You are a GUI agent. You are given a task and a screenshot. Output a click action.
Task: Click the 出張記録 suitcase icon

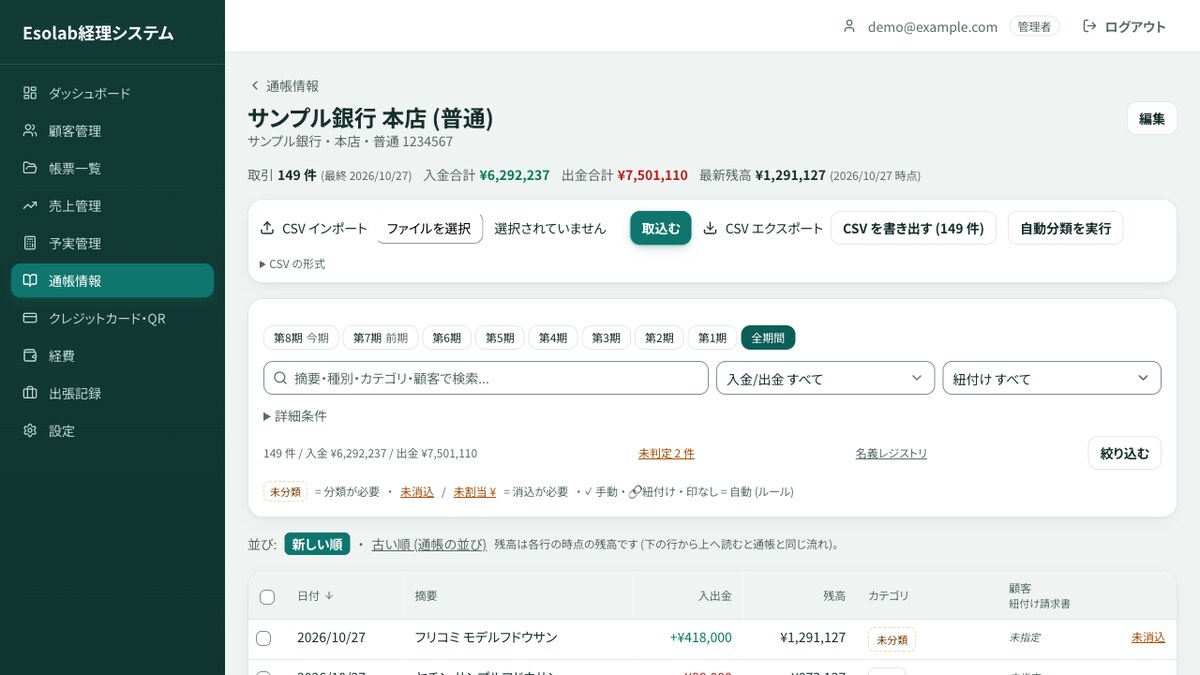coord(30,393)
